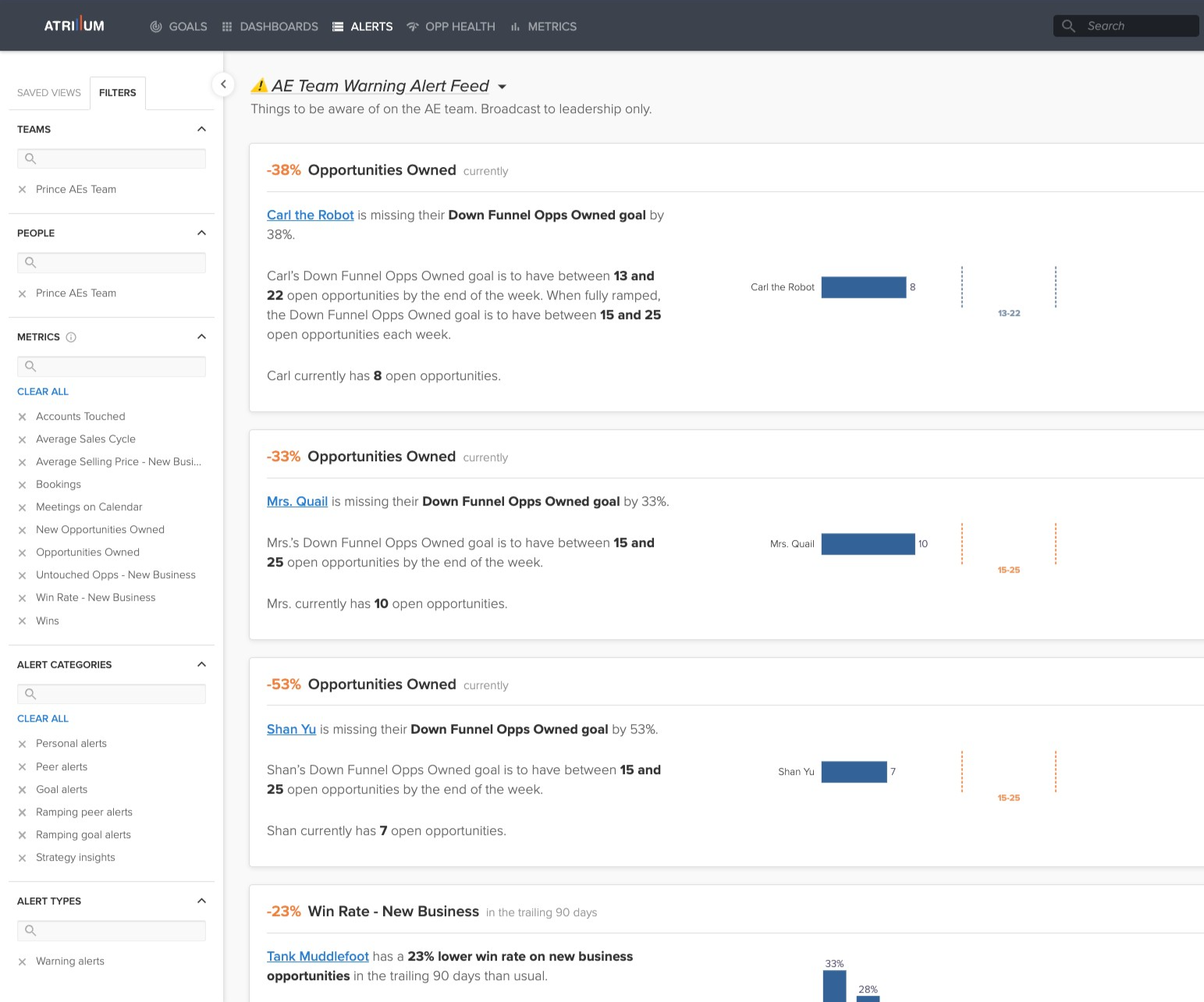Image resolution: width=1204 pixels, height=1002 pixels.
Task: Collapse the People filter section
Action: (x=201, y=233)
